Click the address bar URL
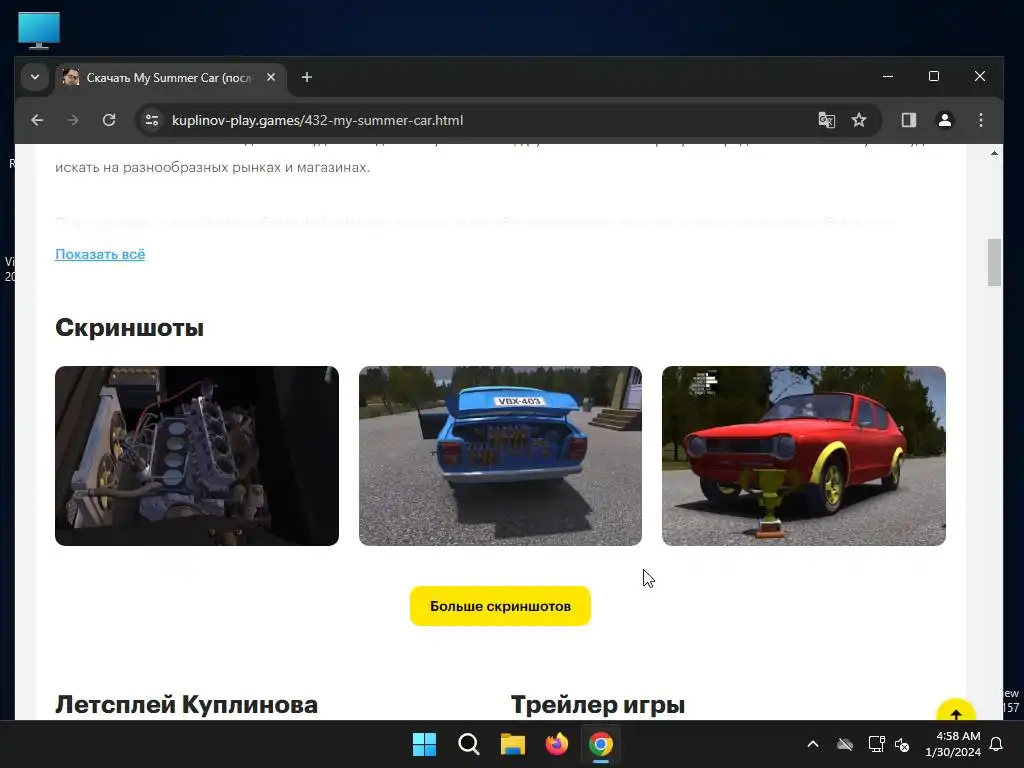The height and width of the screenshot is (768, 1024). 317,120
